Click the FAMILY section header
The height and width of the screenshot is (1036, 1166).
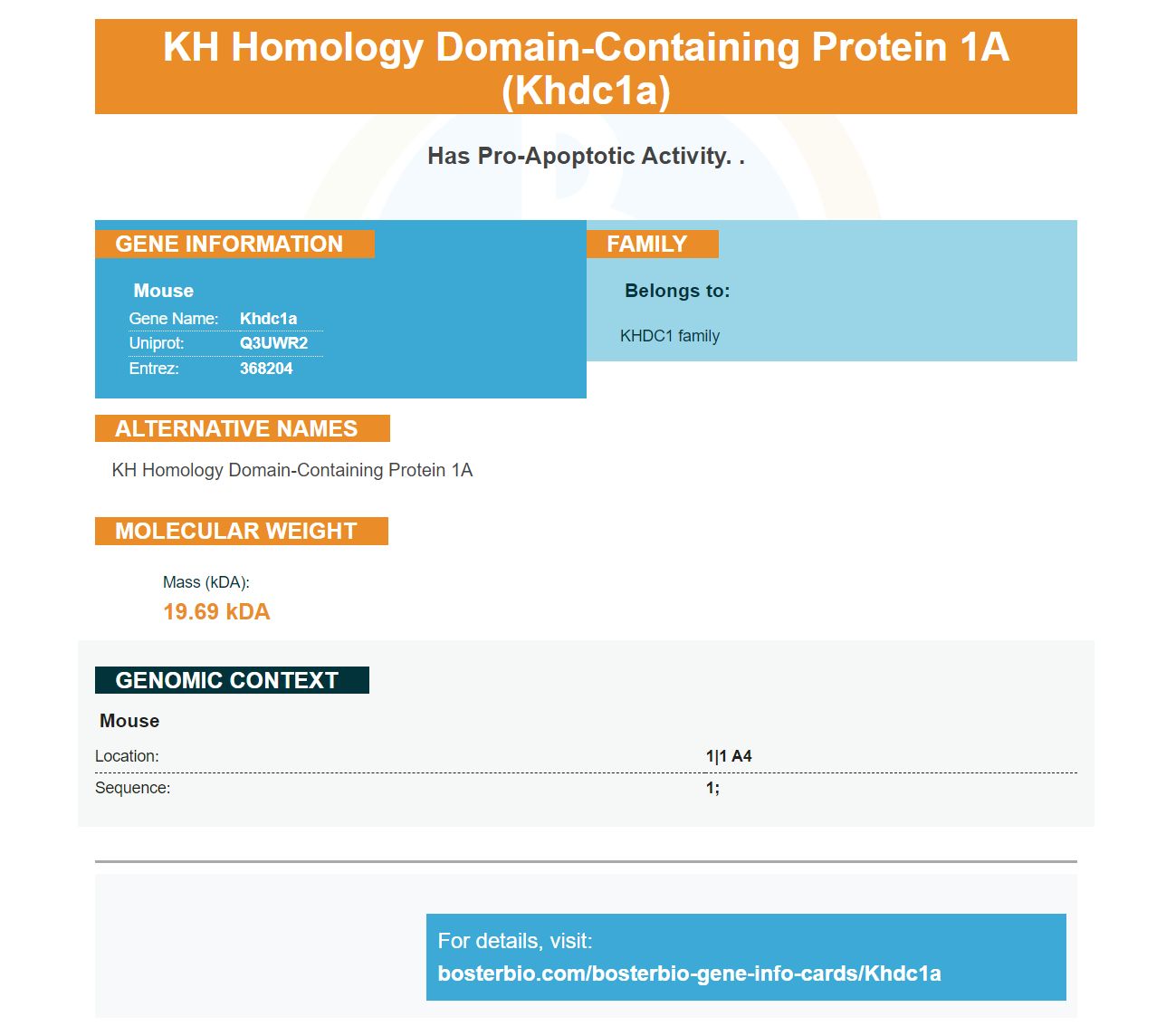click(652, 245)
